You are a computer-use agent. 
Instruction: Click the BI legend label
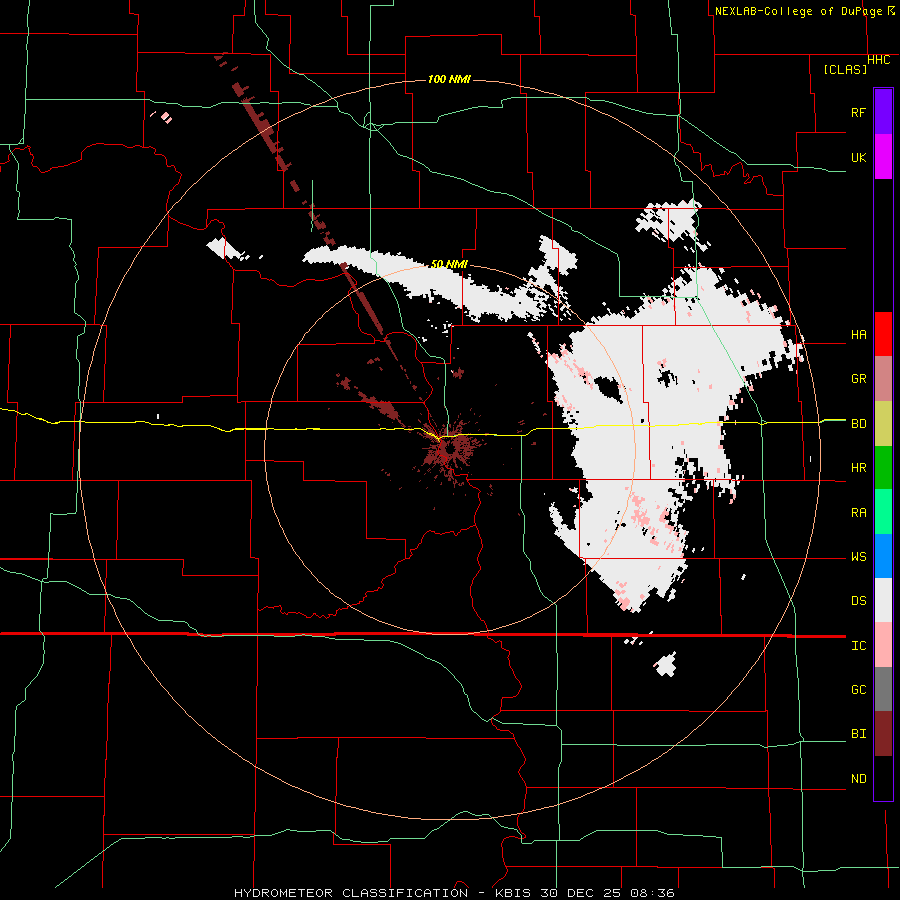pyautogui.click(x=858, y=734)
